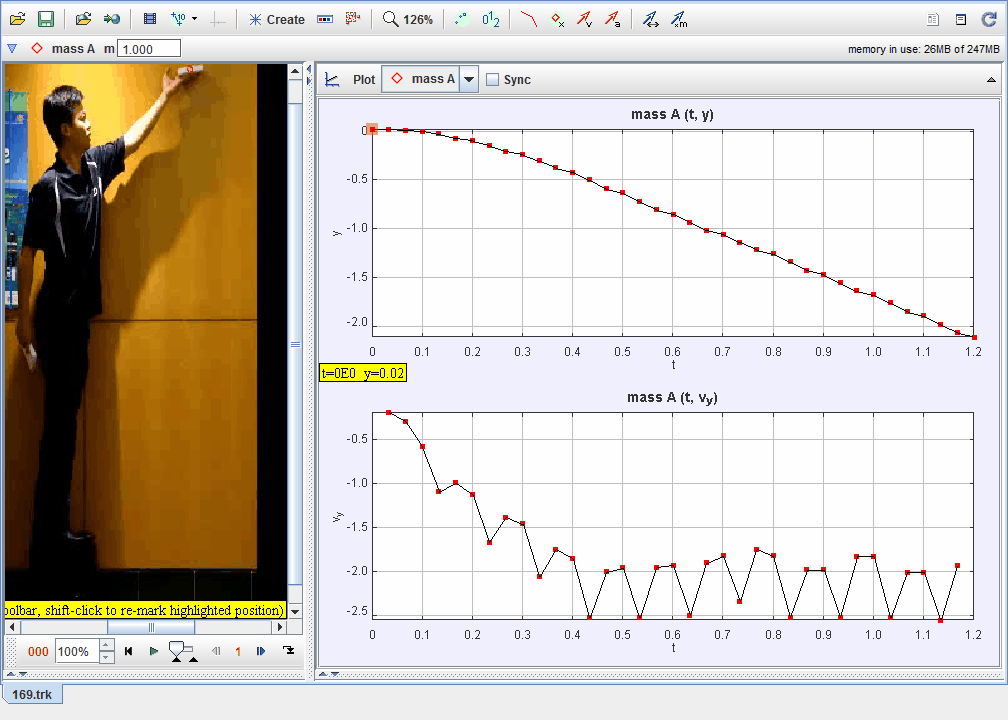Expand the axes tool dropdown arrow
Screen dimensions: 1008x720
tap(194, 19)
